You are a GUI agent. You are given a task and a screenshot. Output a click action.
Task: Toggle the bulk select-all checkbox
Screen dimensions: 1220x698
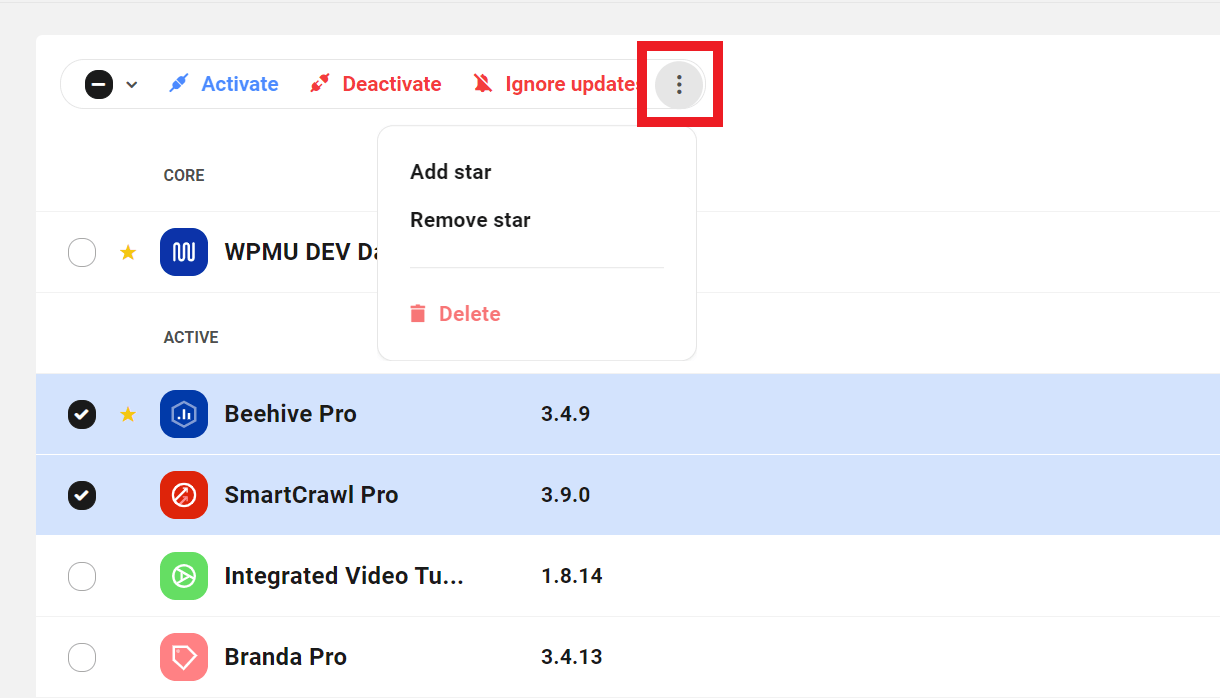(x=98, y=84)
